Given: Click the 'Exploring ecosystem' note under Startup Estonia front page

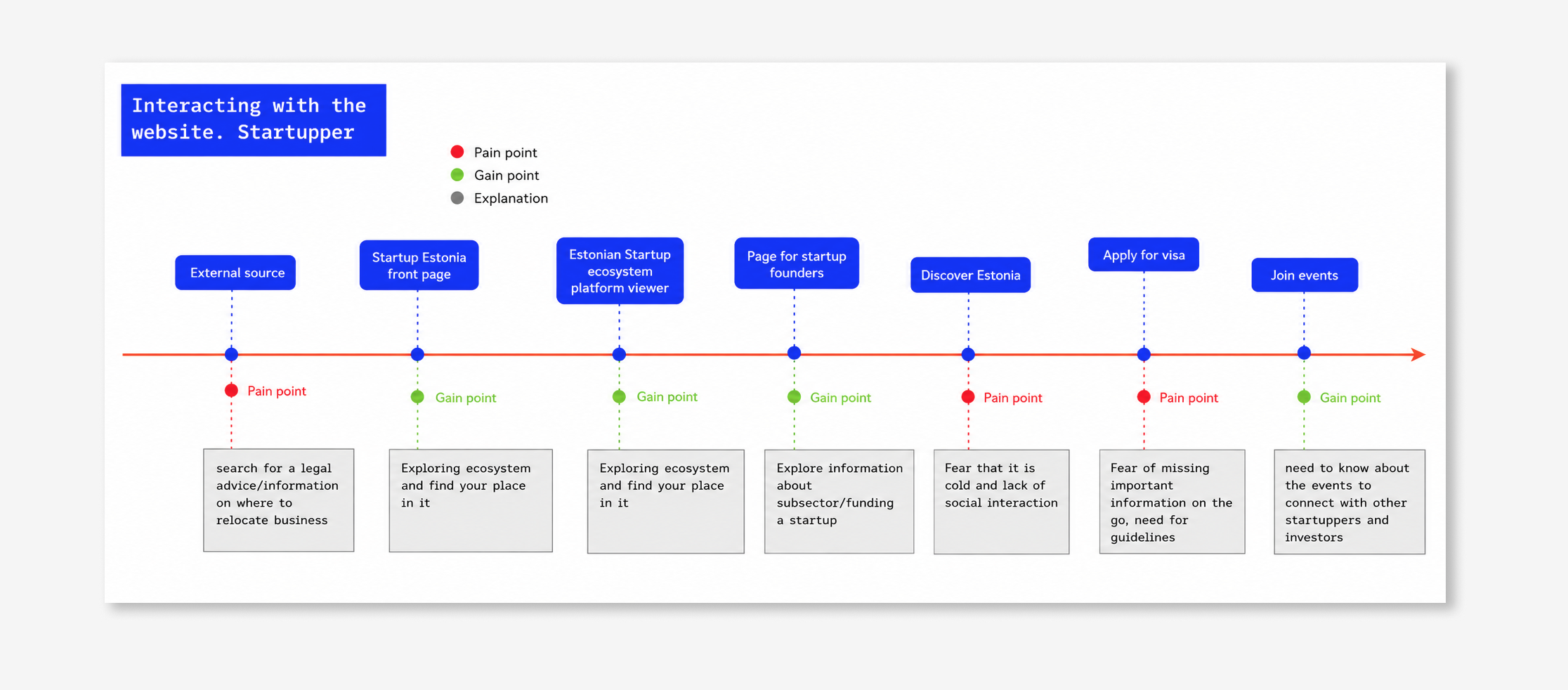Looking at the screenshot, I should pos(471,500).
